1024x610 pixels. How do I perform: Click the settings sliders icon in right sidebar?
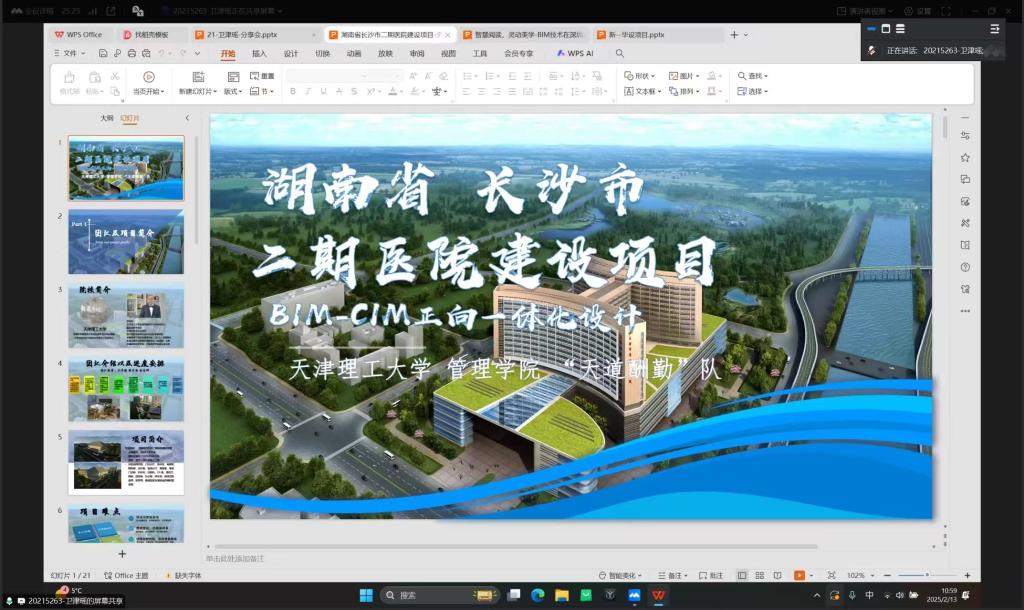tap(965, 135)
